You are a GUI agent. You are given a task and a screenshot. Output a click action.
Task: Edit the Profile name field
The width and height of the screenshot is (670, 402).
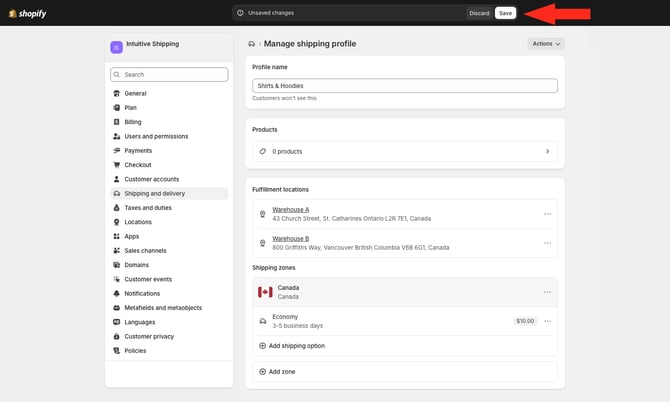coord(405,85)
